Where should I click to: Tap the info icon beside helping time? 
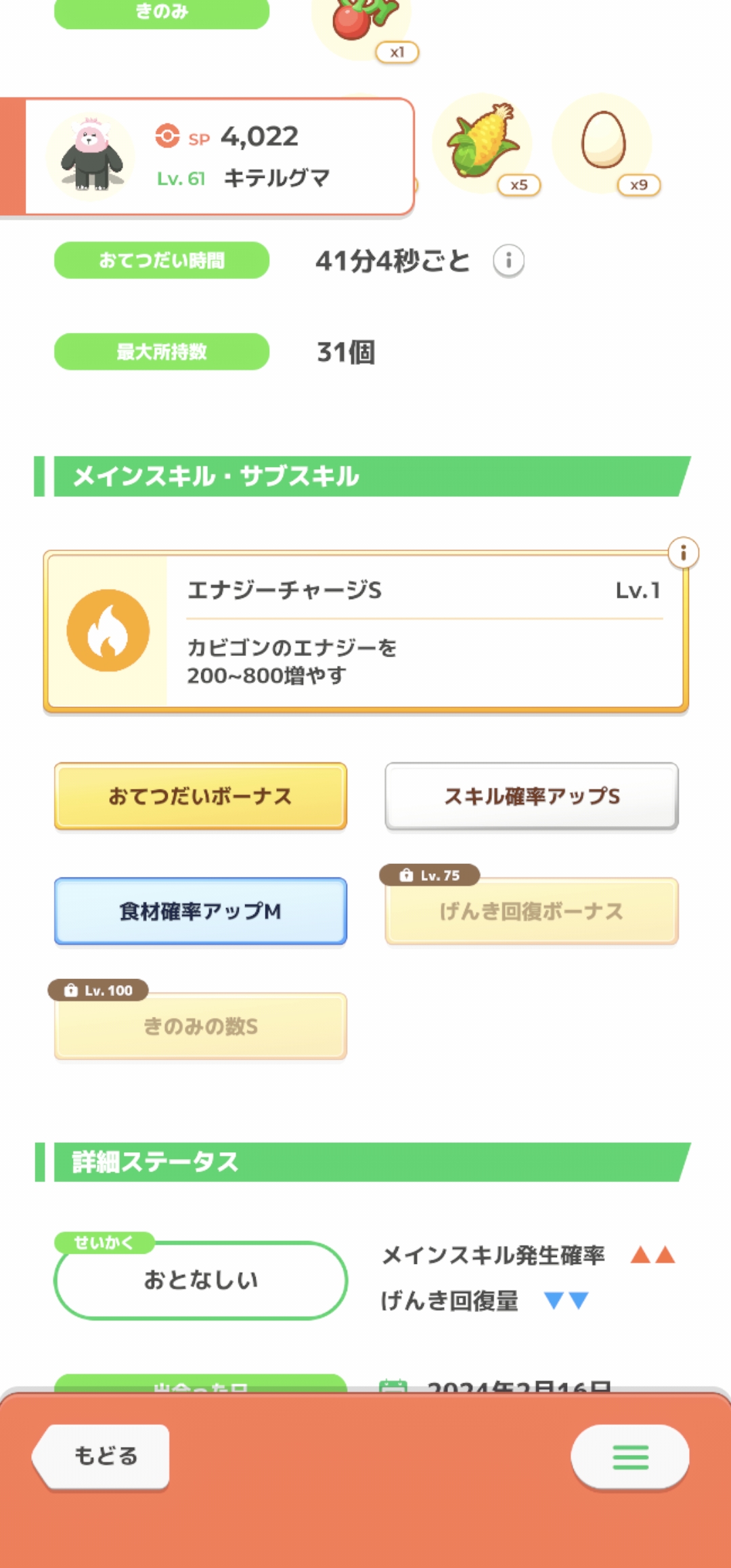pyautogui.click(x=508, y=261)
